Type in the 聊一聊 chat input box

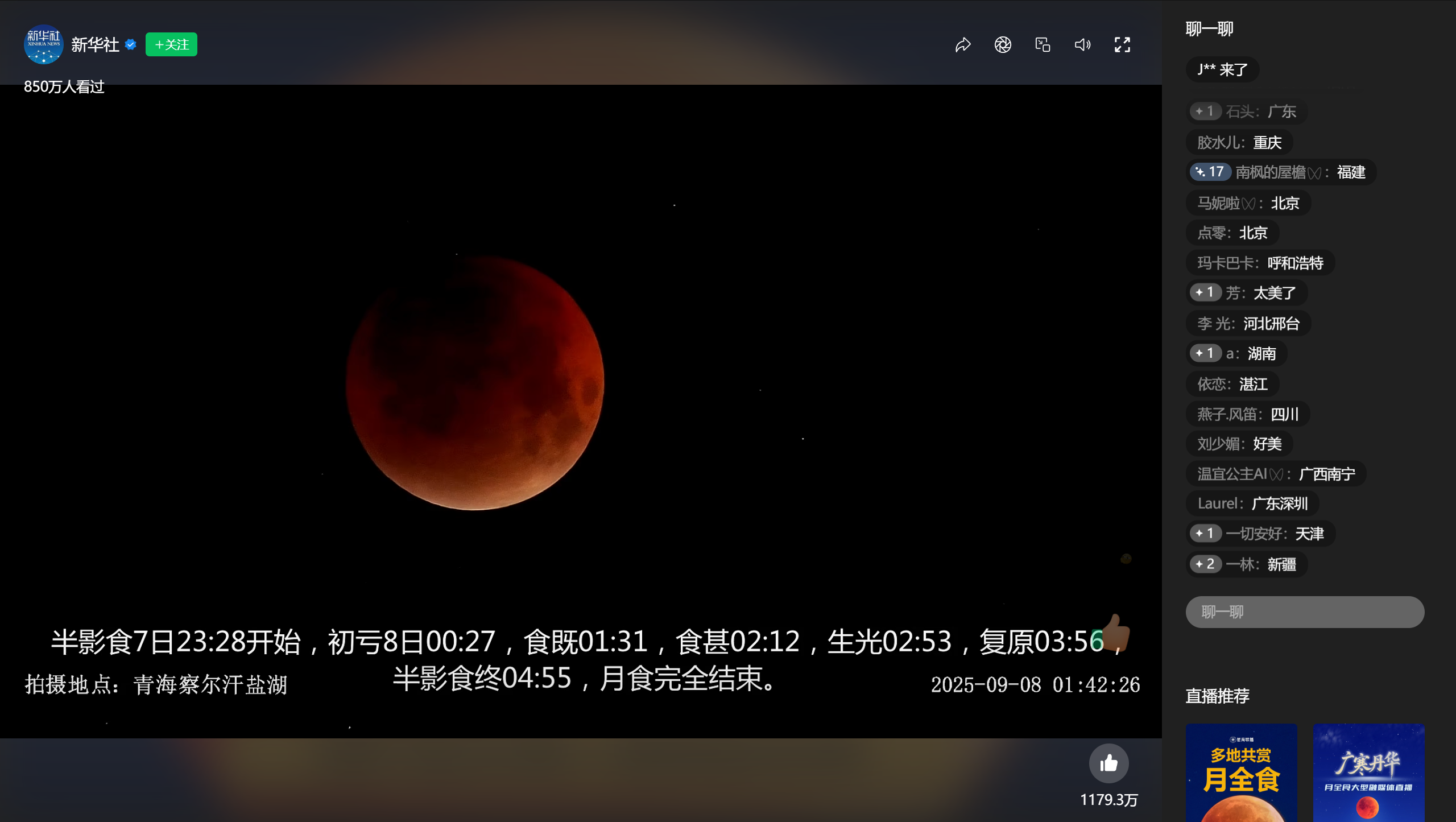[x=1305, y=612]
